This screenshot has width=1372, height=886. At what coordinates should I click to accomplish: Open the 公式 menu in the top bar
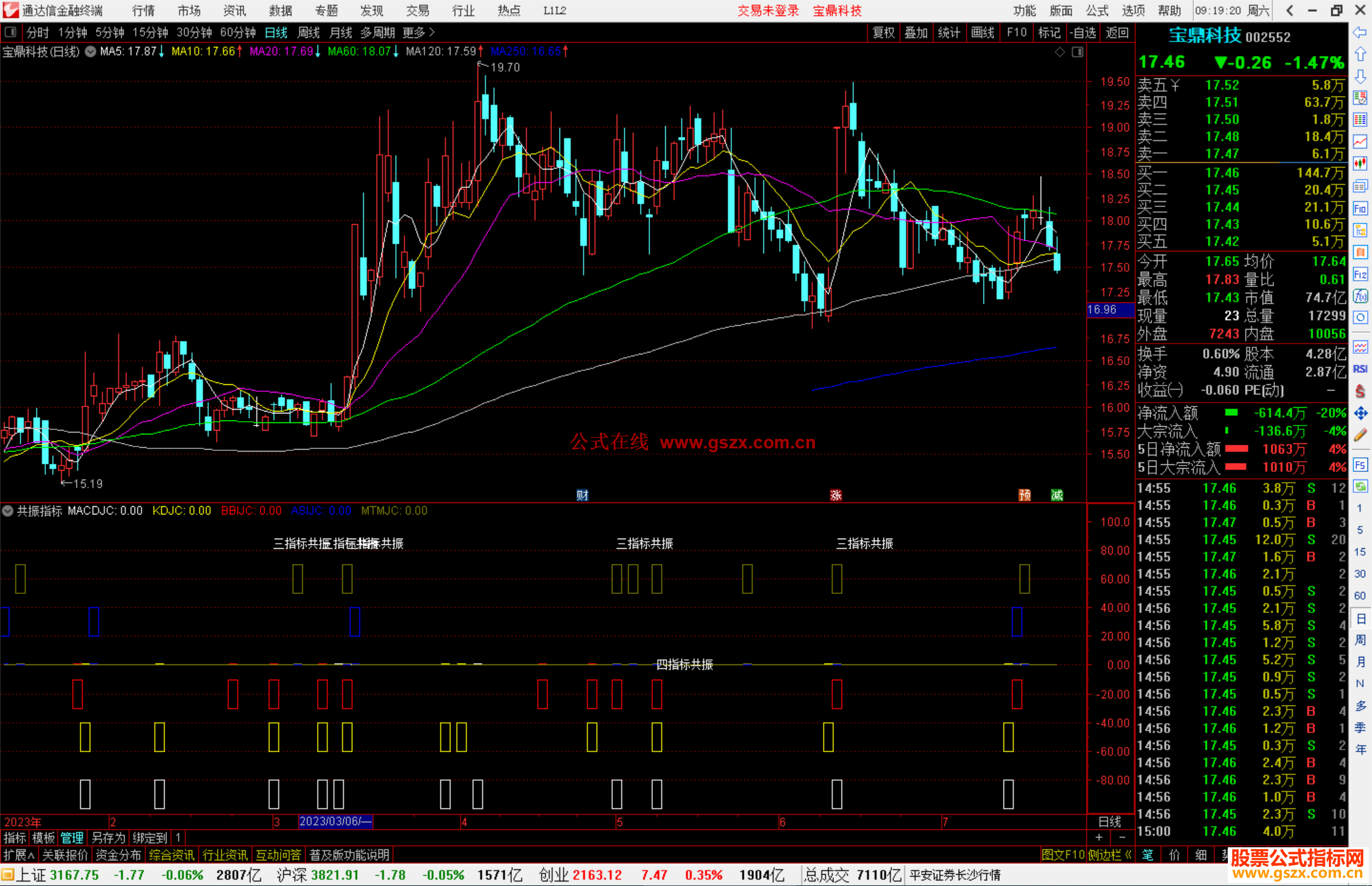(x=1096, y=11)
